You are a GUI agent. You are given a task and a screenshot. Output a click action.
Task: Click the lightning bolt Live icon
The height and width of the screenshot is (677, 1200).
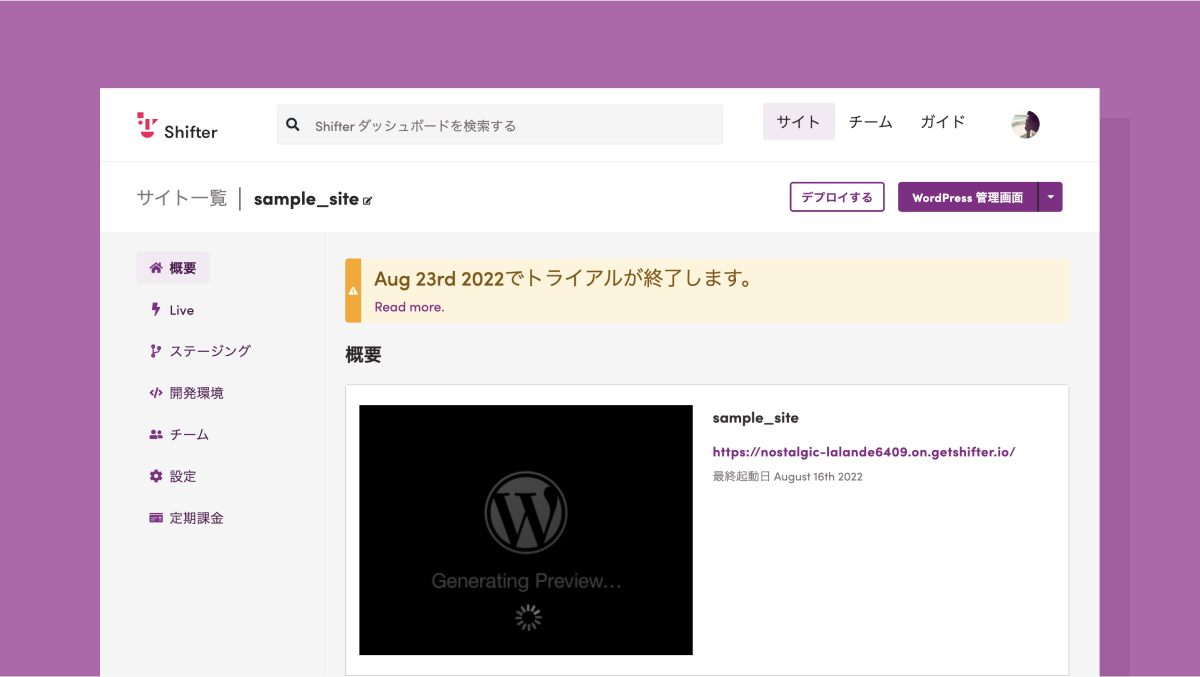156,310
